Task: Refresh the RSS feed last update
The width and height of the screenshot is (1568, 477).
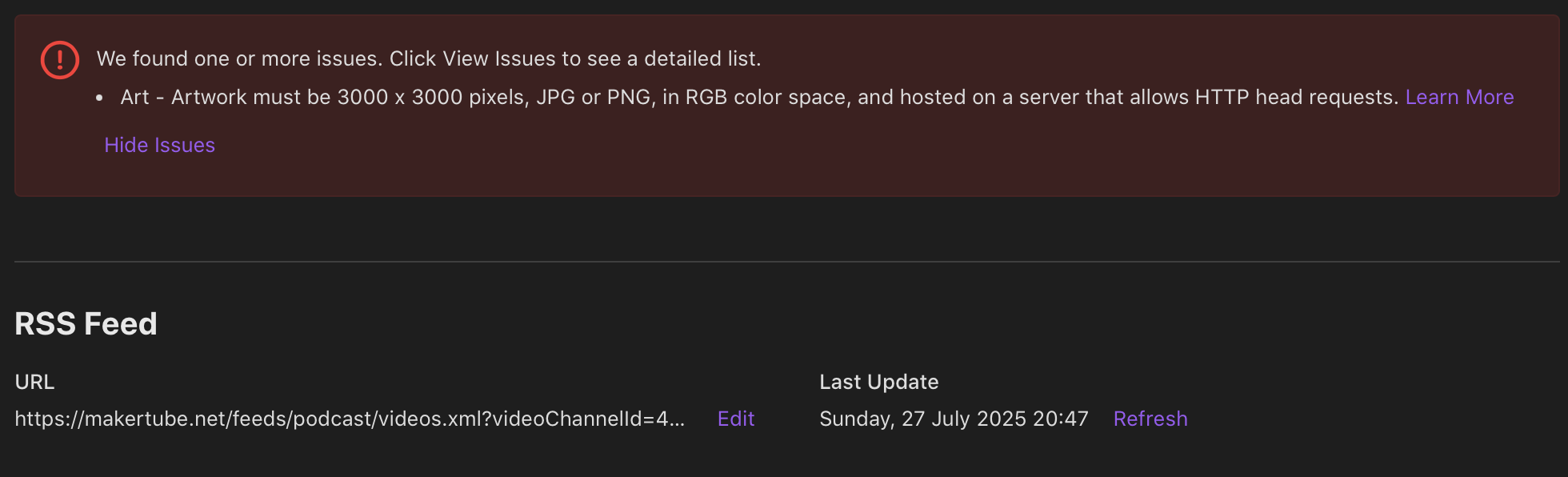Action: point(1150,419)
